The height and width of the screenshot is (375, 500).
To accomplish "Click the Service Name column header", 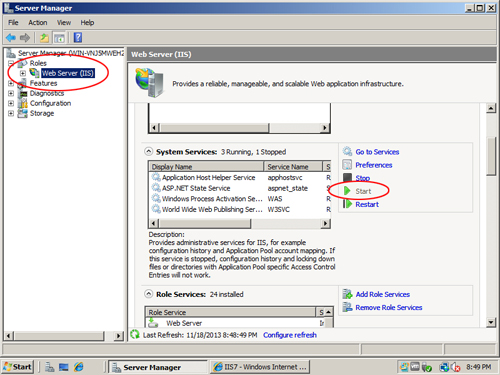I will coord(293,166).
